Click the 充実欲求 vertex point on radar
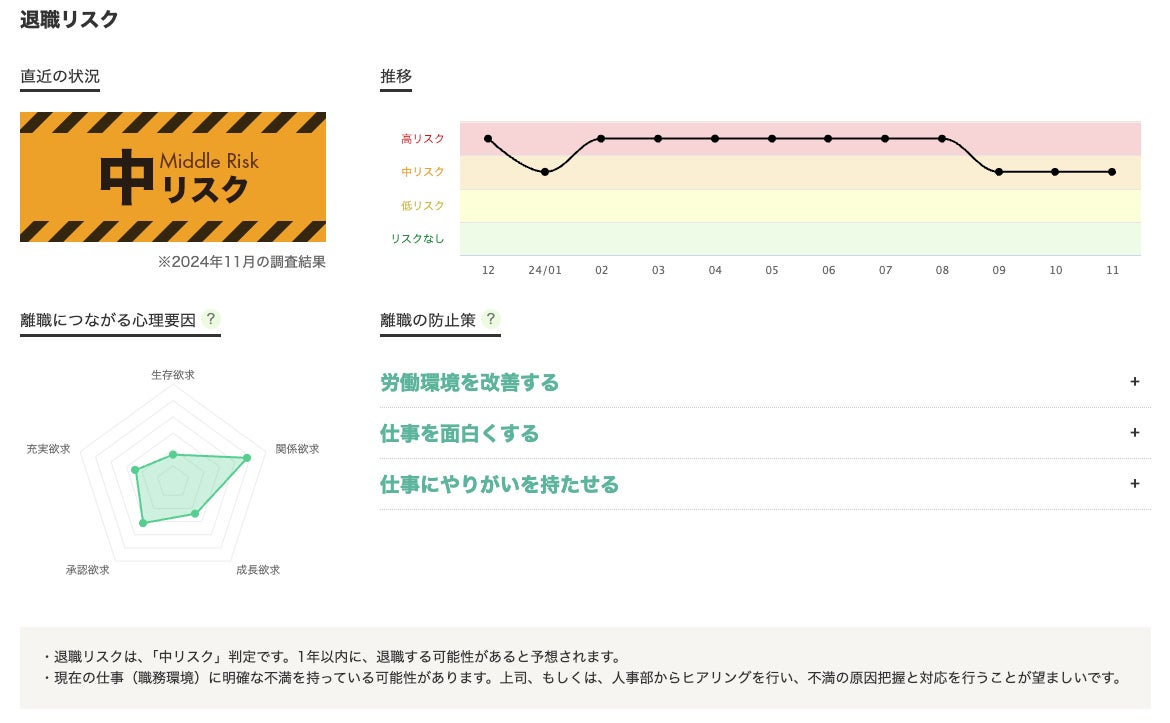The width and height of the screenshot is (1170, 723). [x=135, y=470]
